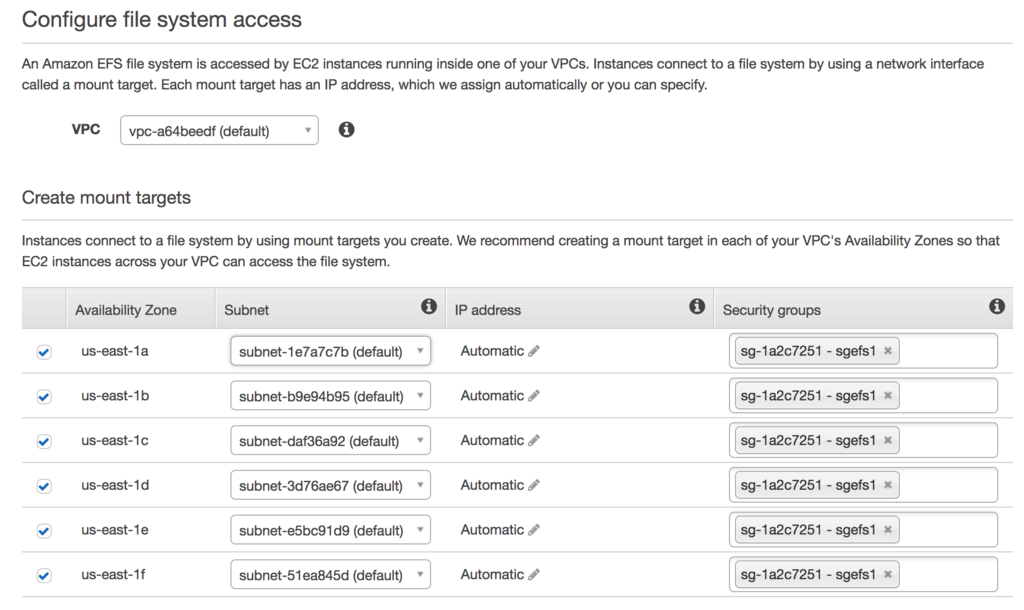Open subnet-b9e94b95 dropdown for us-east-1b
Viewport: 1024px width, 610px height.
tap(330, 396)
